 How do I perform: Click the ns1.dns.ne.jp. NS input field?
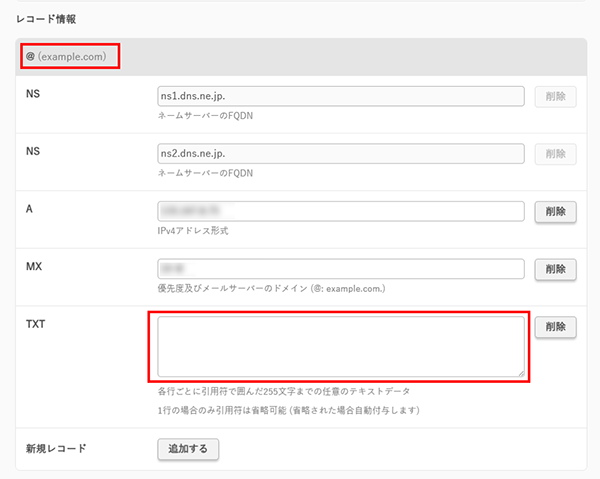[341, 96]
